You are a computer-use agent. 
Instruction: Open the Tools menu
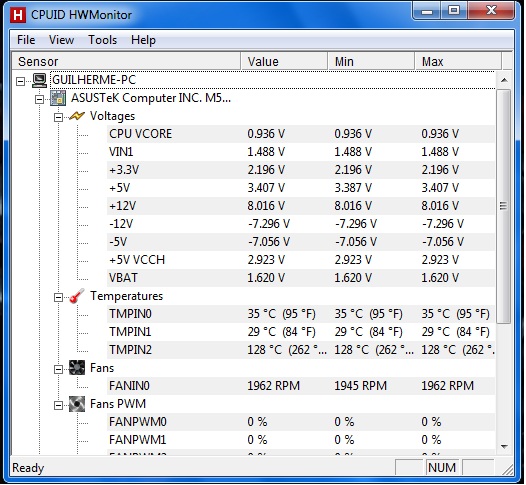coord(103,40)
